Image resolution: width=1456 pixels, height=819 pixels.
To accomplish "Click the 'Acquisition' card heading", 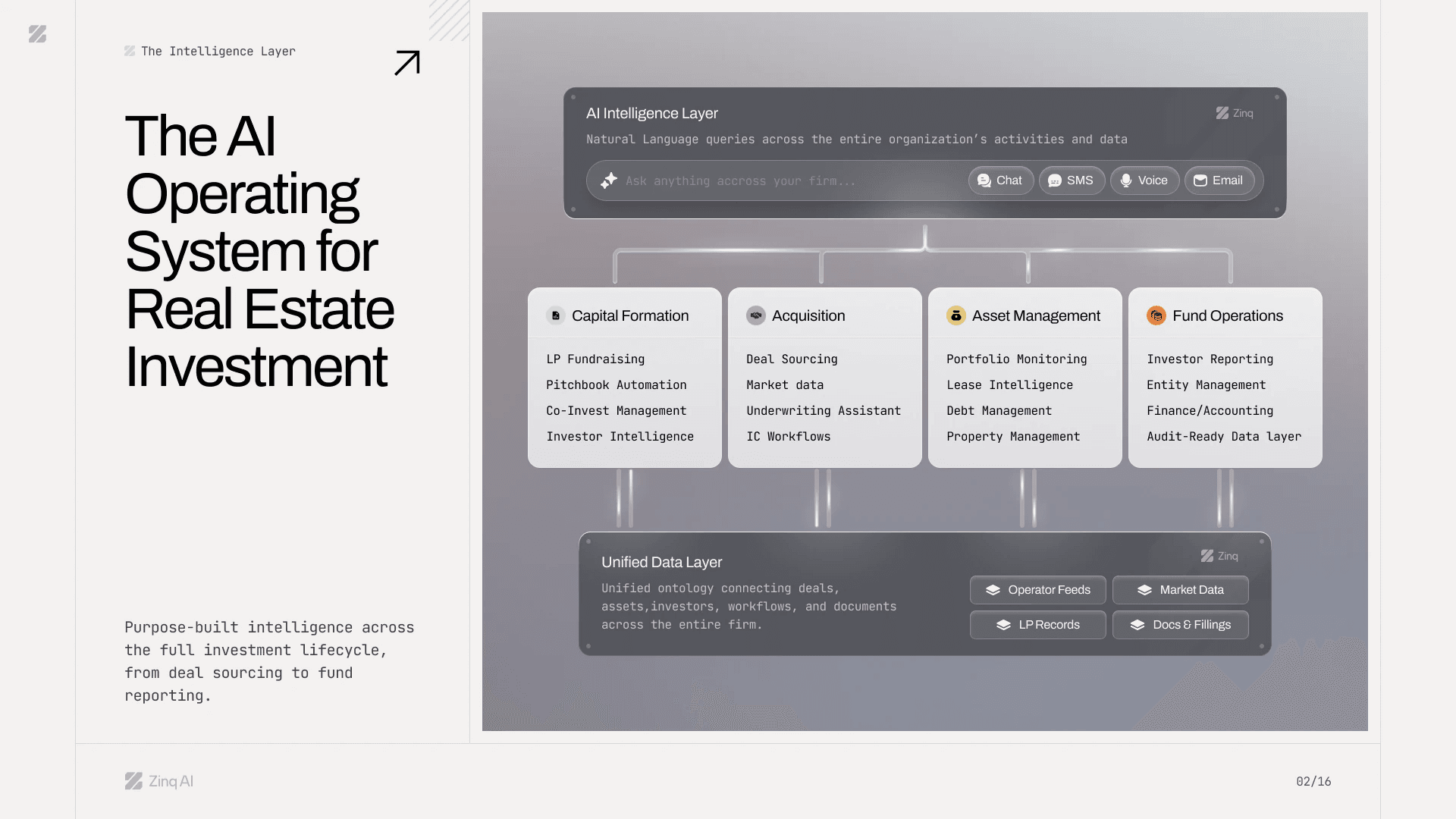I will point(808,315).
